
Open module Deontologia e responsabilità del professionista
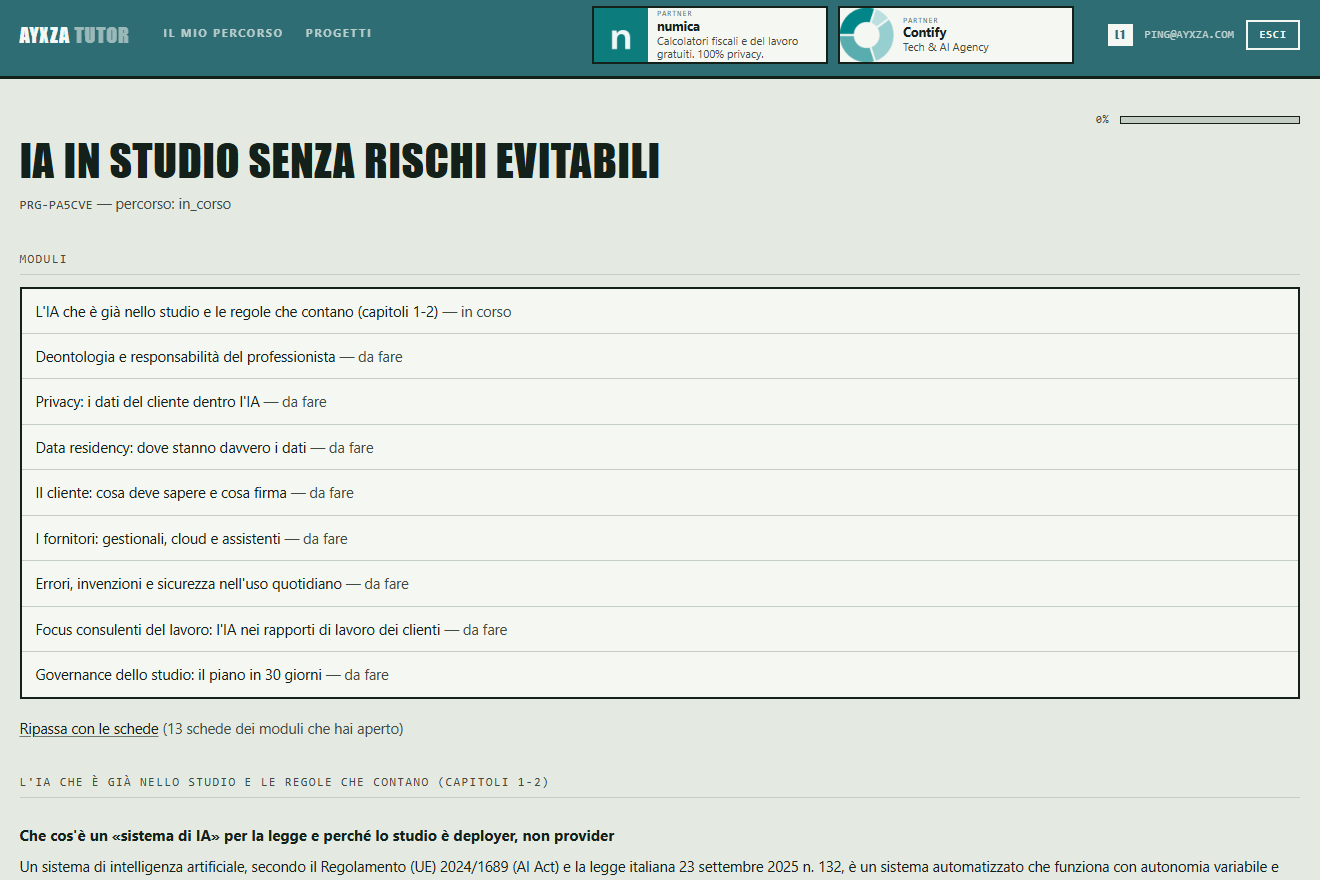point(660,356)
